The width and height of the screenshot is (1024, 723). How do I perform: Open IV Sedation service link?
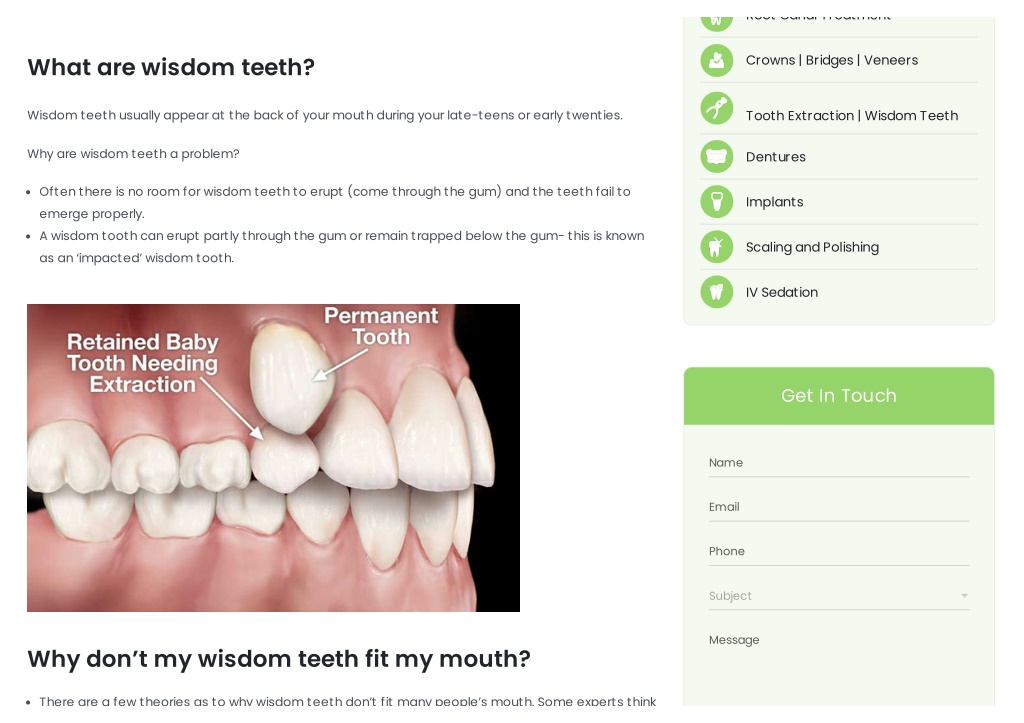[x=781, y=292]
